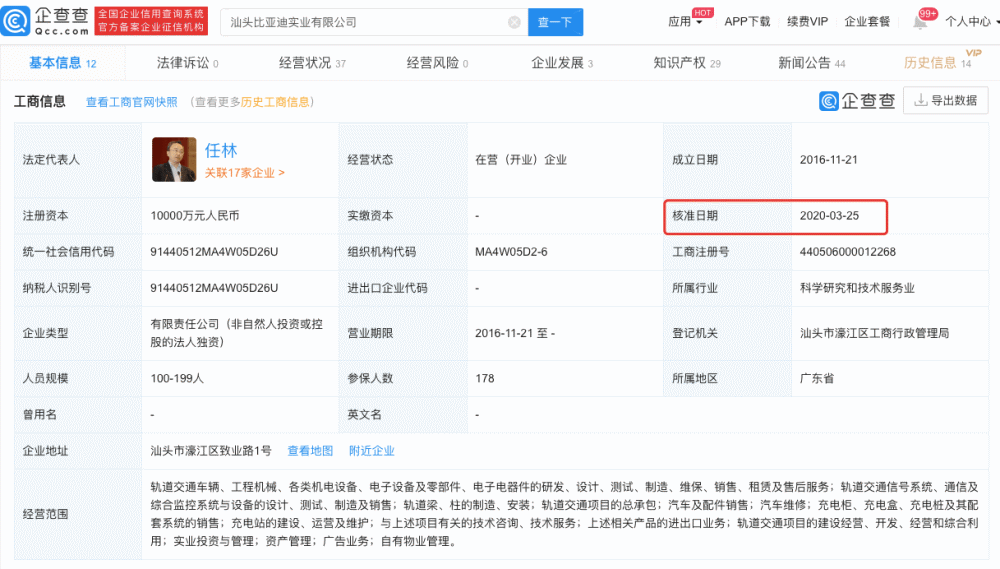The width and height of the screenshot is (1000, 569).
Task: Select organization code MA4W05D2-6
Action: click(x=511, y=252)
